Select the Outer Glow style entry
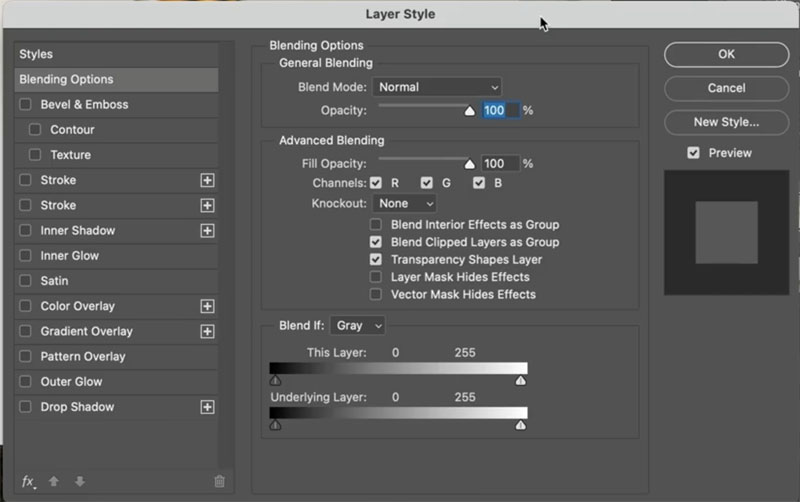This screenshot has height=502, width=800. coord(116,382)
